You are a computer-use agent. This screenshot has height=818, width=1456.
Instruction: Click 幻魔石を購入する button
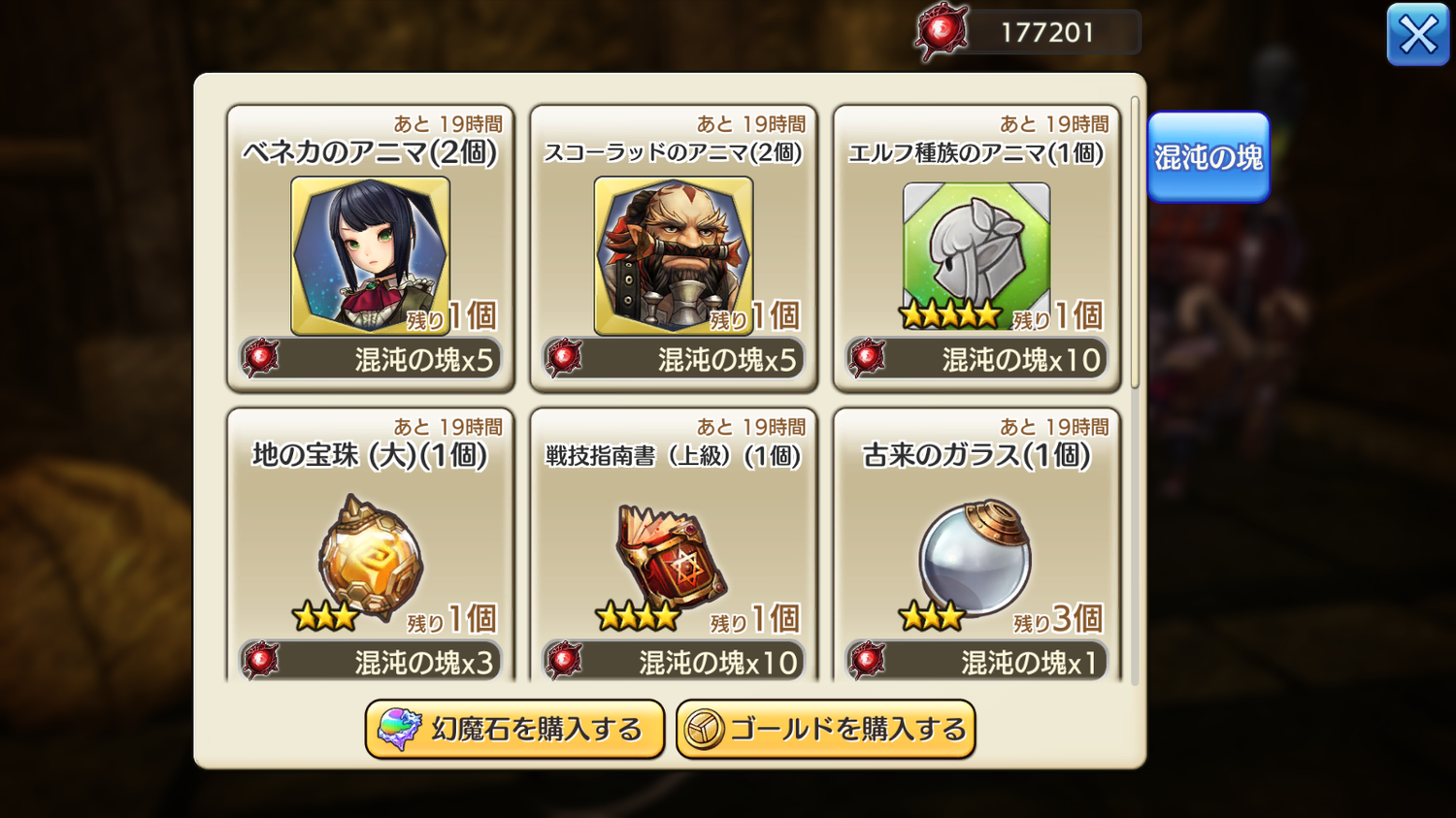514,729
